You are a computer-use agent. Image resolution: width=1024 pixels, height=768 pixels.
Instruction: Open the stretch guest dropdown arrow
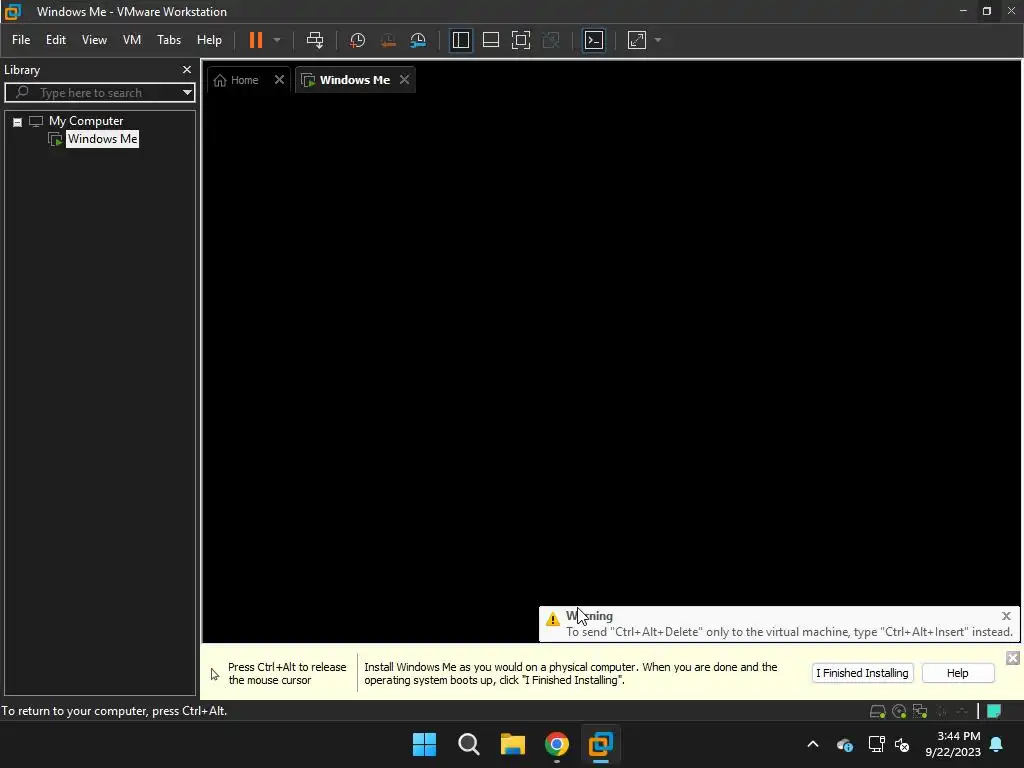658,40
